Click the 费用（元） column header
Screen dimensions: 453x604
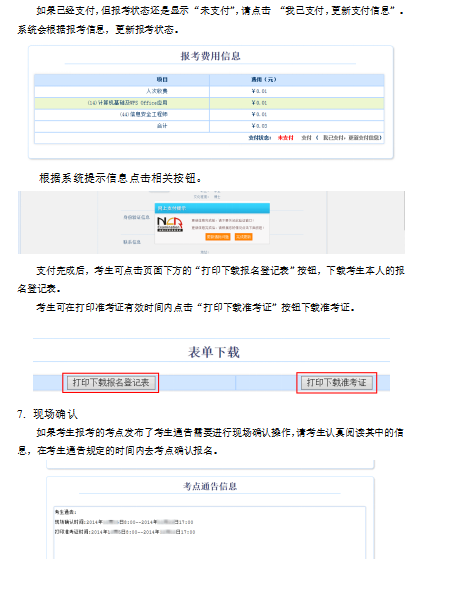297,80
